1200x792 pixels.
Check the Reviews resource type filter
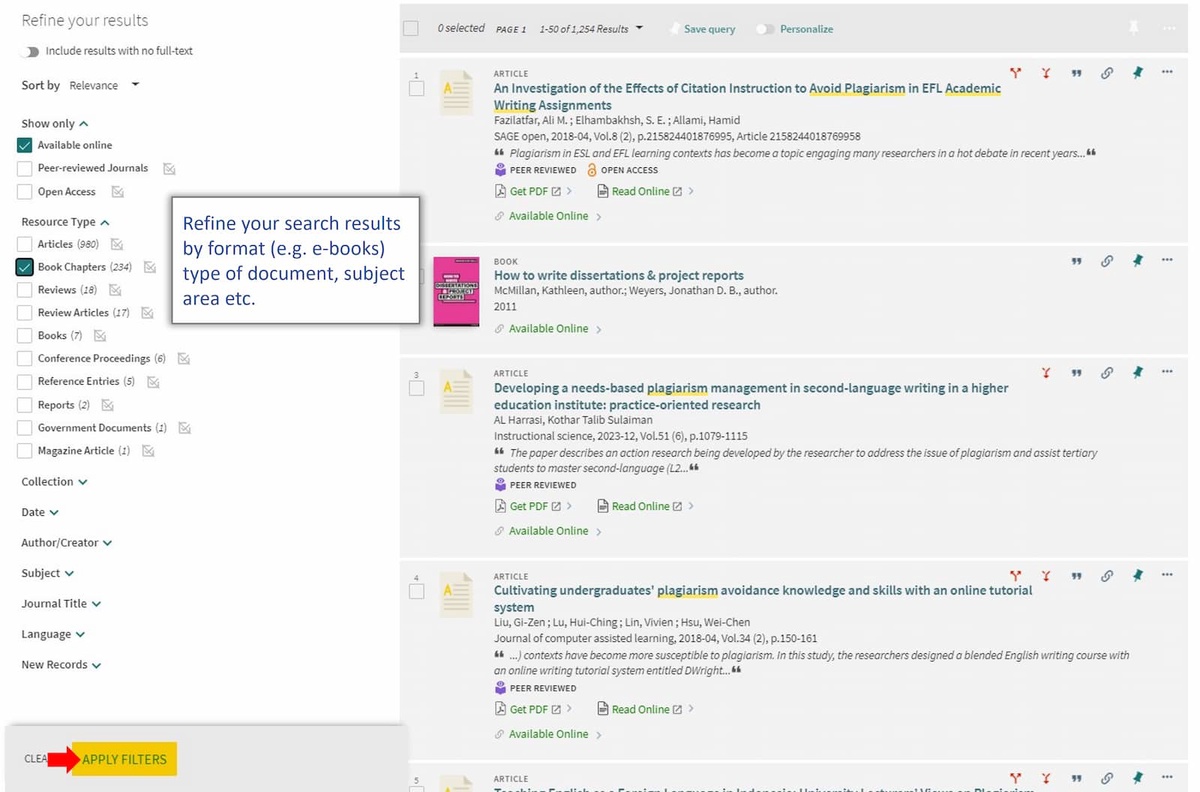pos(23,289)
